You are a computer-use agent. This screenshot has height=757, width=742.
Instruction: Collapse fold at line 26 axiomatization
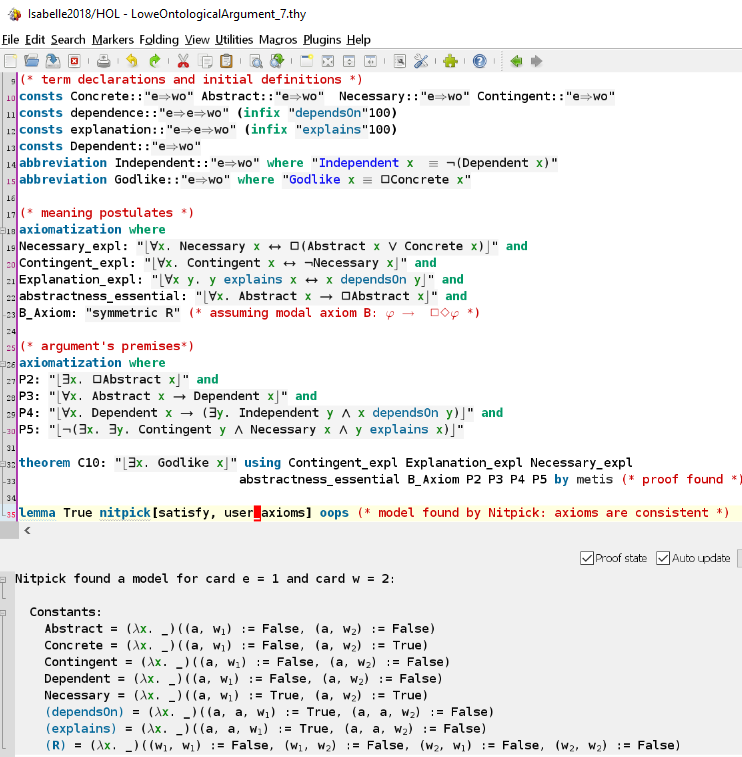[x=2, y=364]
